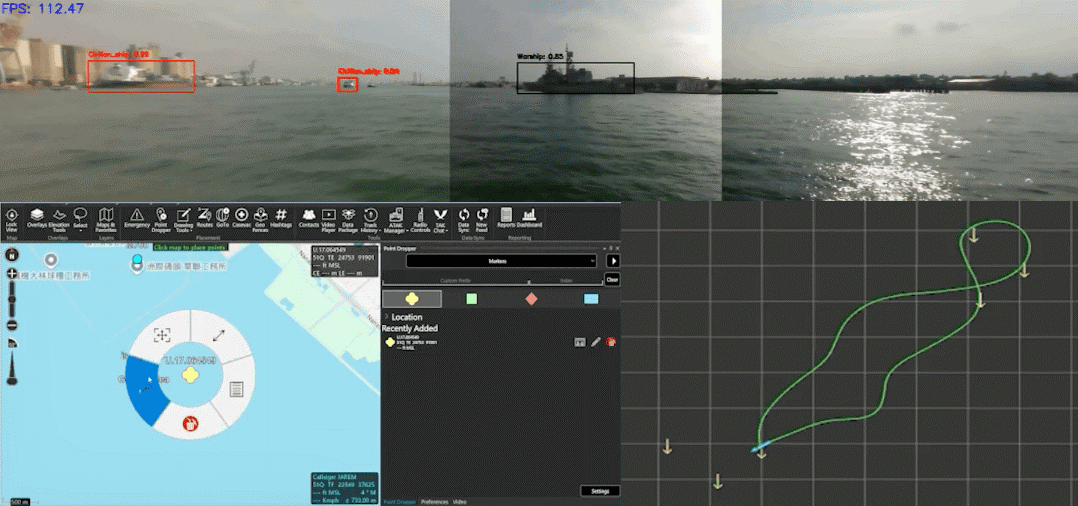
Task: Select the red diamond marker type
Action: click(531, 299)
